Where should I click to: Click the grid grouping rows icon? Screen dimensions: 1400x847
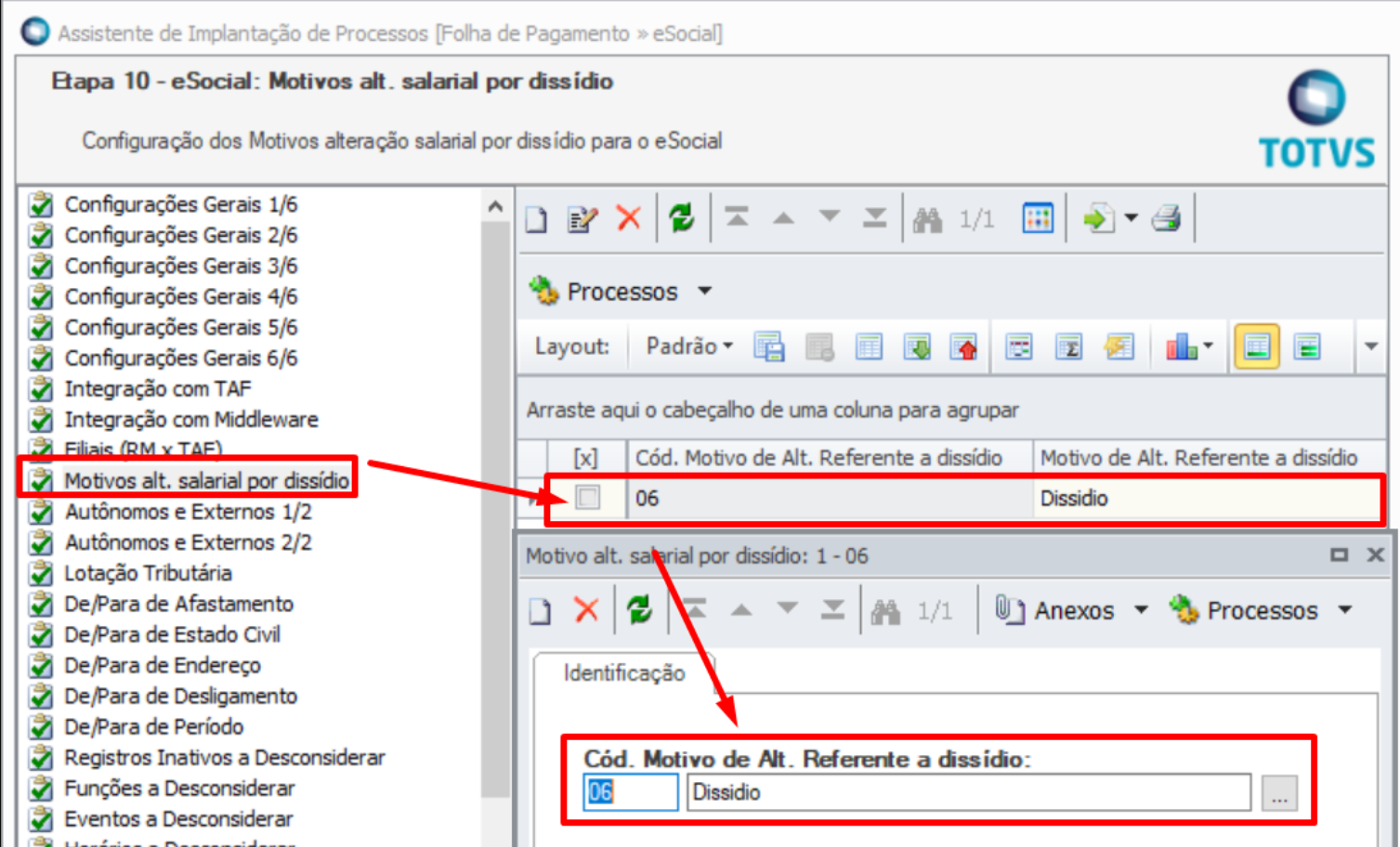point(1019,347)
